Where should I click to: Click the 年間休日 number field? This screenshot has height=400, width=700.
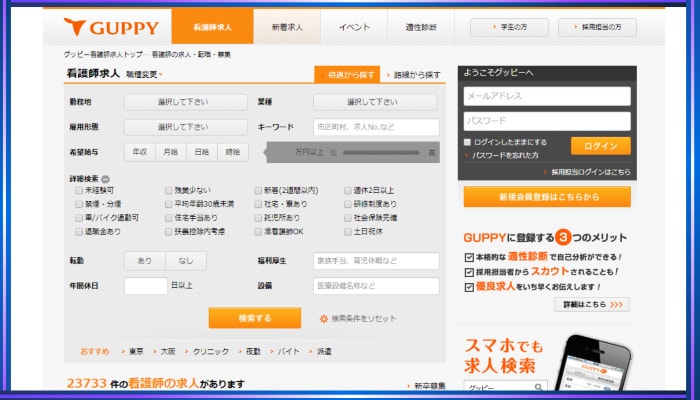pyautogui.click(x=146, y=286)
